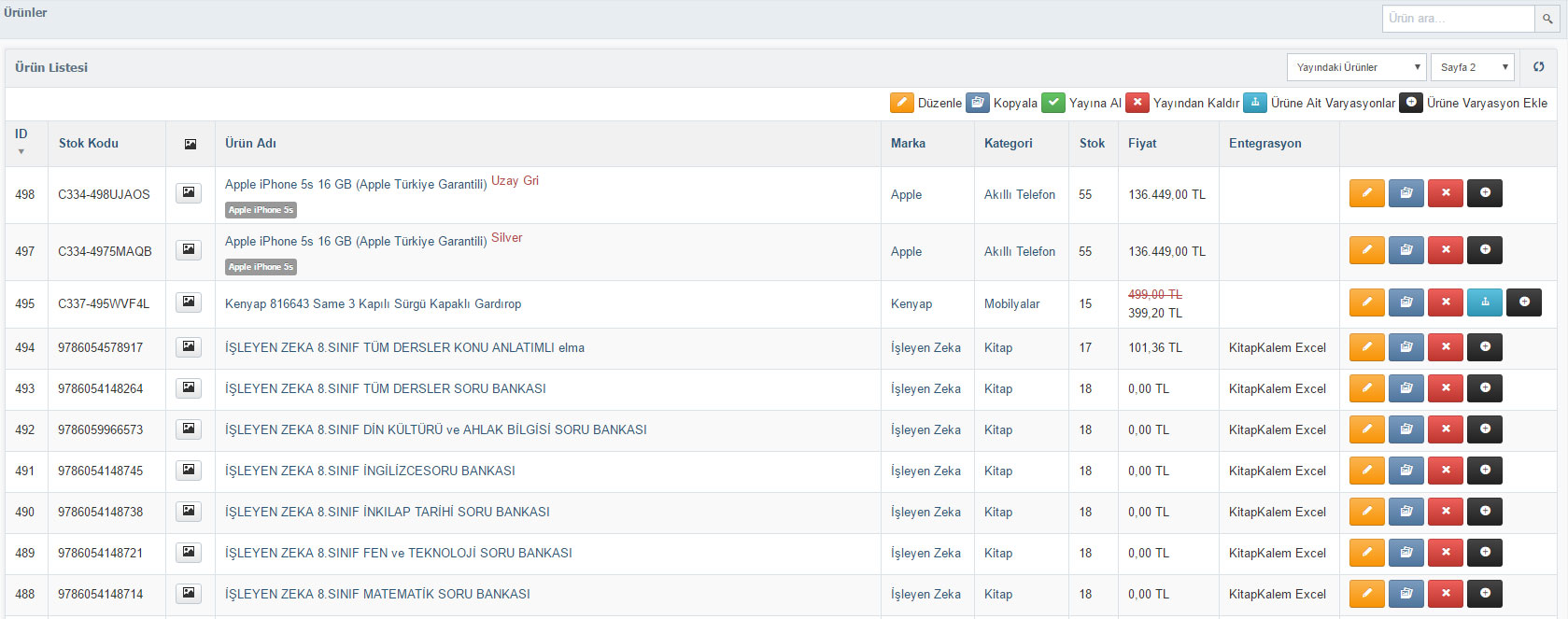Open image of product 498
Image resolution: width=1568 pixels, height=619 pixels.
(189, 193)
